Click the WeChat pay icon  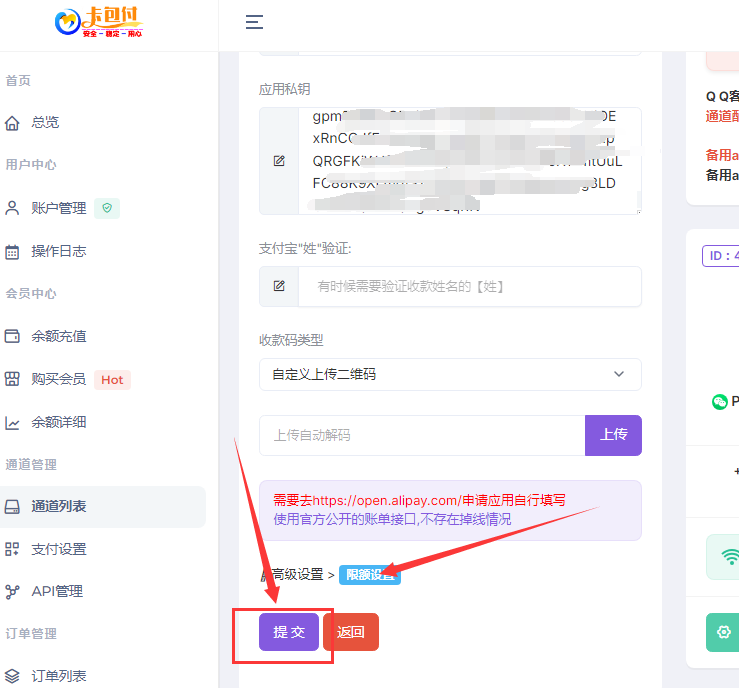720,401
